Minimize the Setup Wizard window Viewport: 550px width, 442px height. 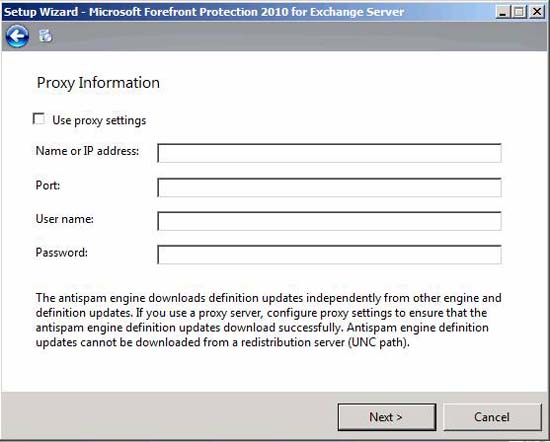pos(503,12)
